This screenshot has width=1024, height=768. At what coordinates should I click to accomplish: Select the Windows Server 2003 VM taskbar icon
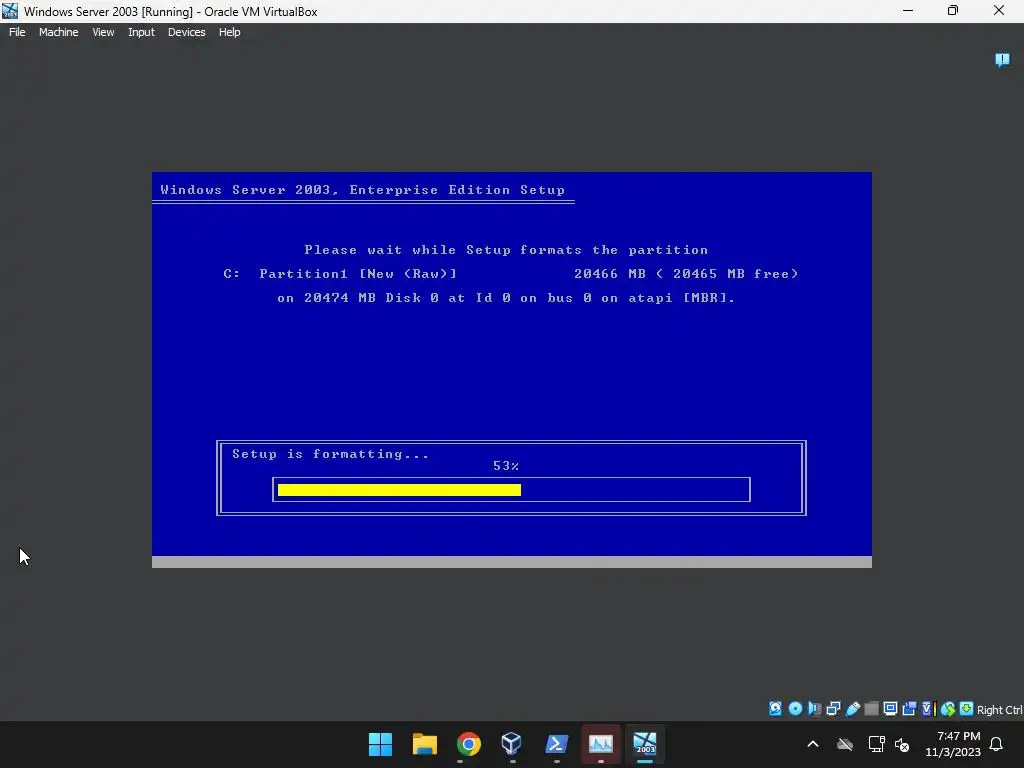645,744
